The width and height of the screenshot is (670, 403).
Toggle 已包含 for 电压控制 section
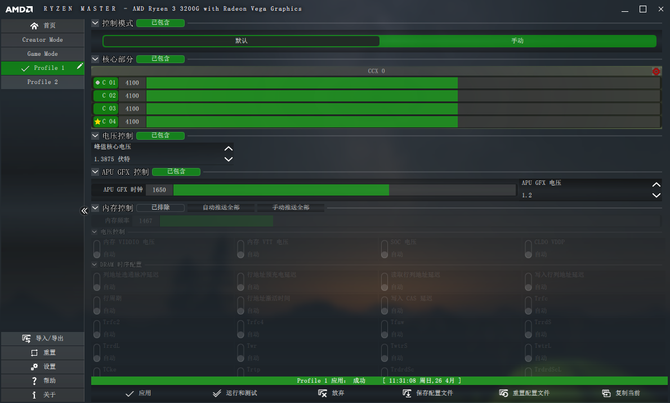point(153,135)
